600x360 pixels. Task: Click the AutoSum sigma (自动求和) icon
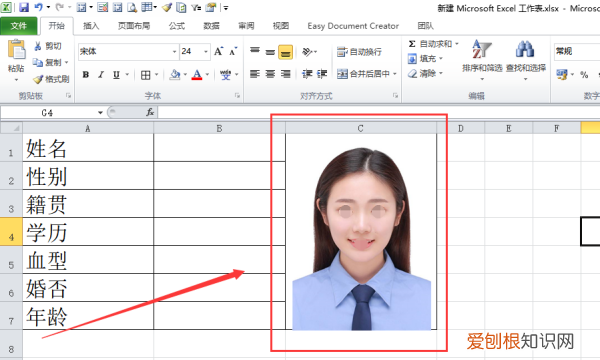point(412,44)
